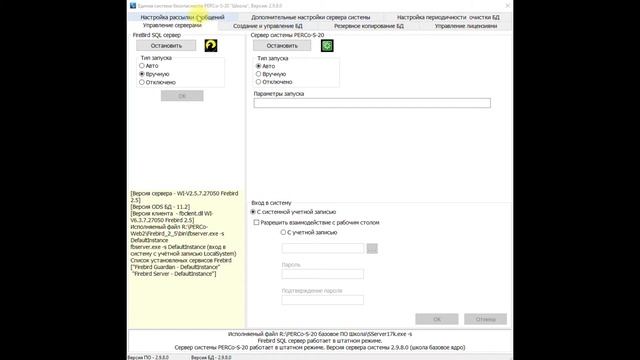Go to the Управление лицензиями tab
640x360 pixels.
(466, 26)
